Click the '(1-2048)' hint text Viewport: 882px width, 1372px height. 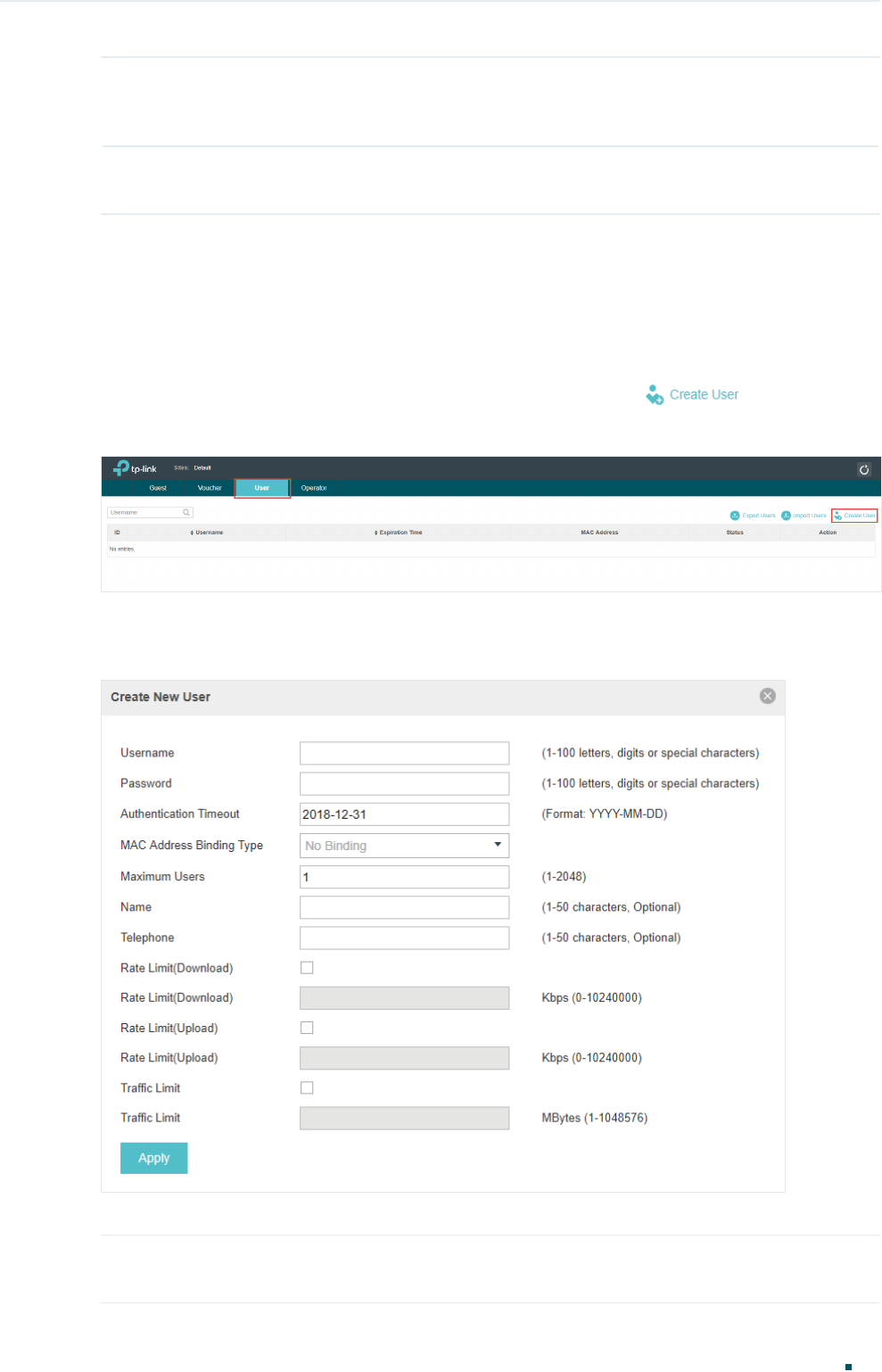tap(564, 877)
